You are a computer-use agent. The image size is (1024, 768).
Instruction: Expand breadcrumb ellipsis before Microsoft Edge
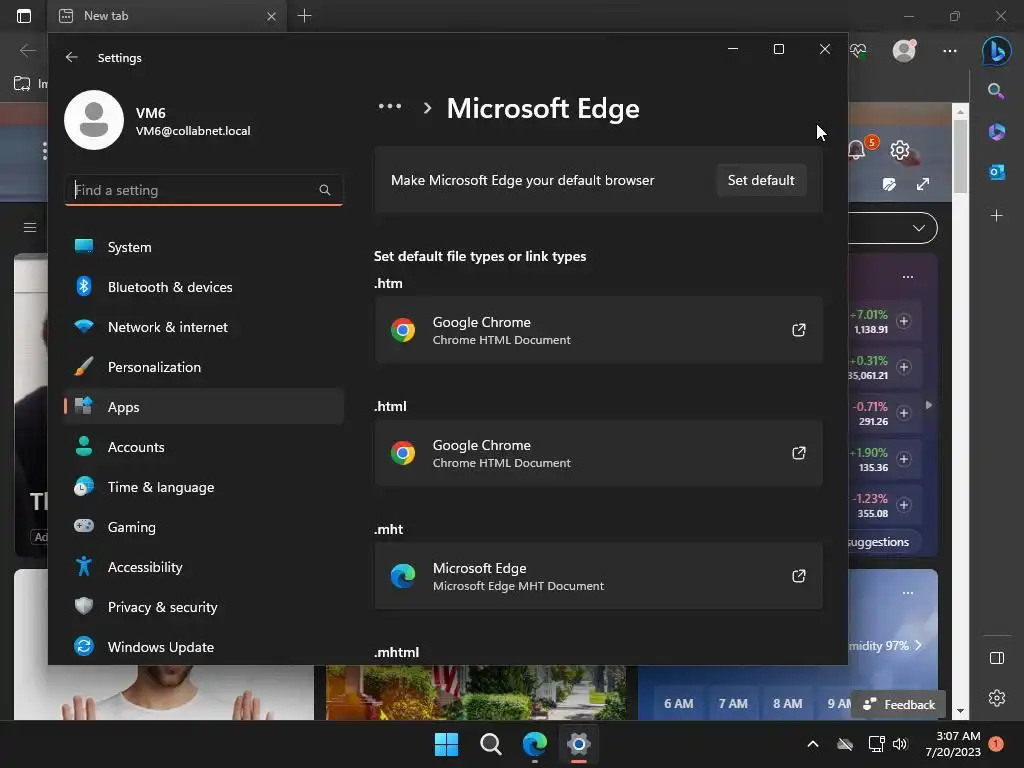390,106
